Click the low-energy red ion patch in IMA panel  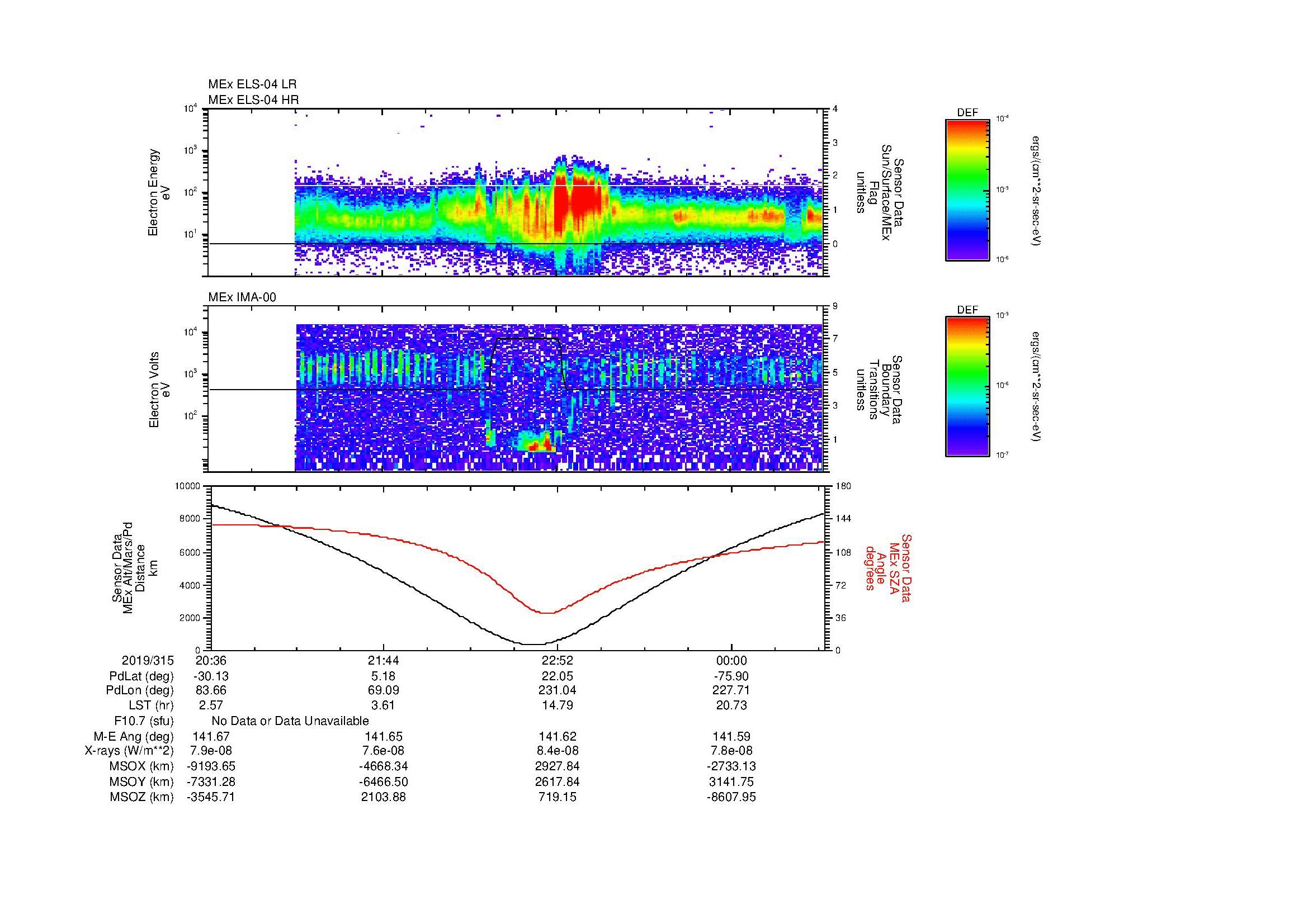[x=540, y=445]
